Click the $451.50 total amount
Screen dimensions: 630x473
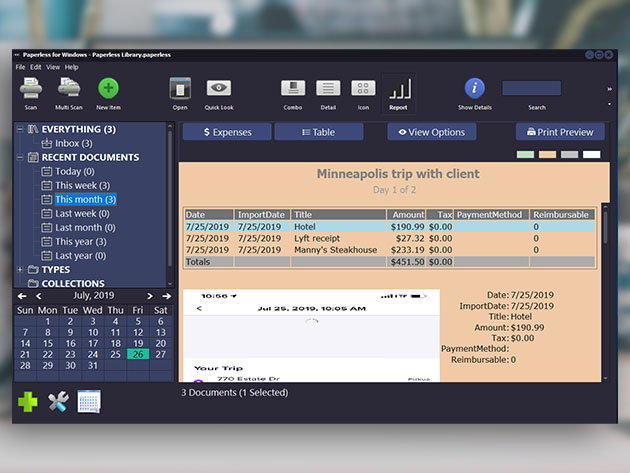click(407, 262)
